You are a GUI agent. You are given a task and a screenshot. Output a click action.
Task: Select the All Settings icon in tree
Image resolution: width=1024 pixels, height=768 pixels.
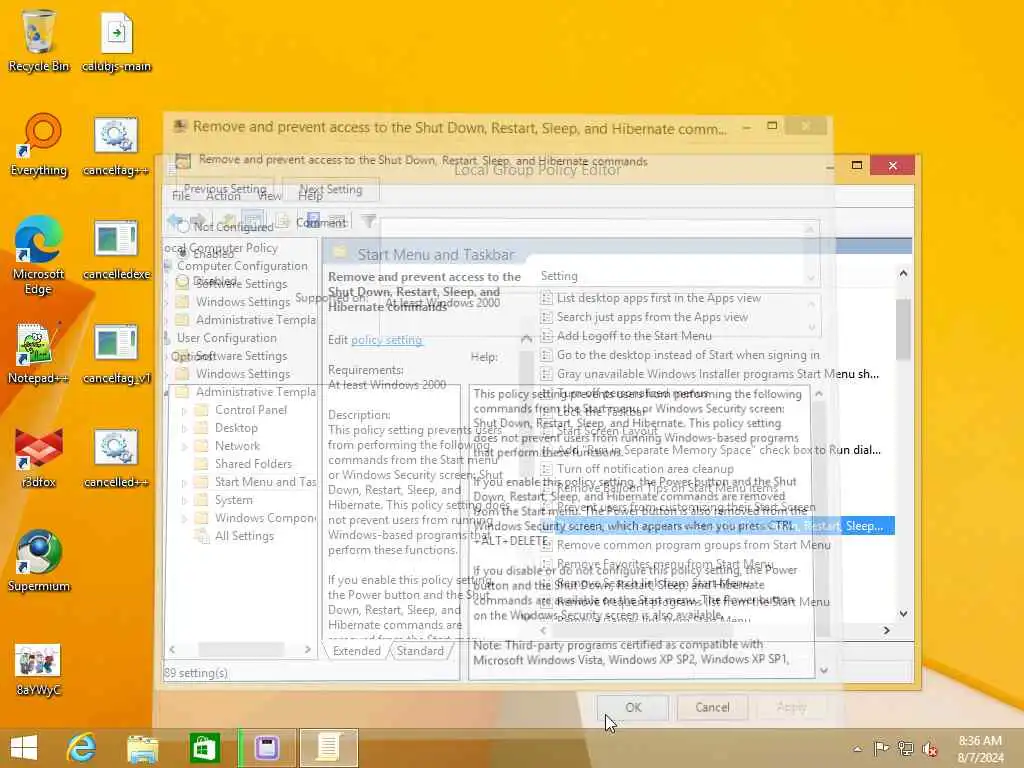click(202, 536)
